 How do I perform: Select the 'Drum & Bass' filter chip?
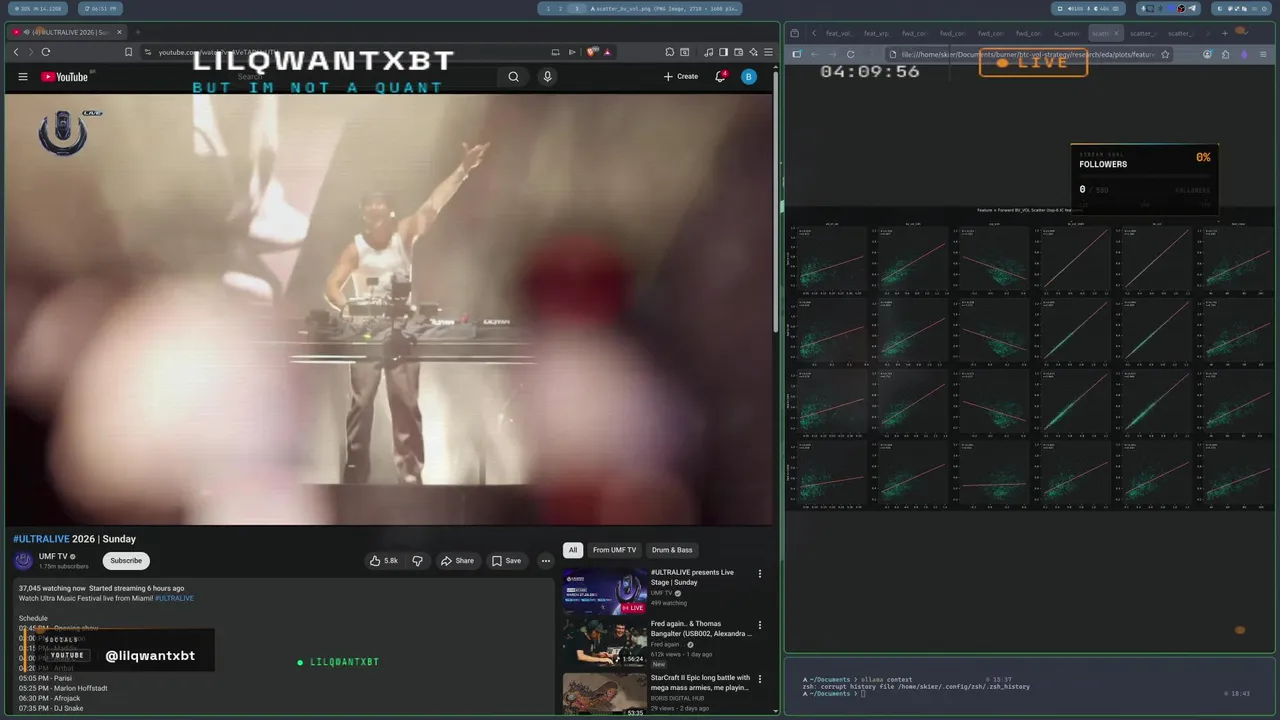point(672,550)
